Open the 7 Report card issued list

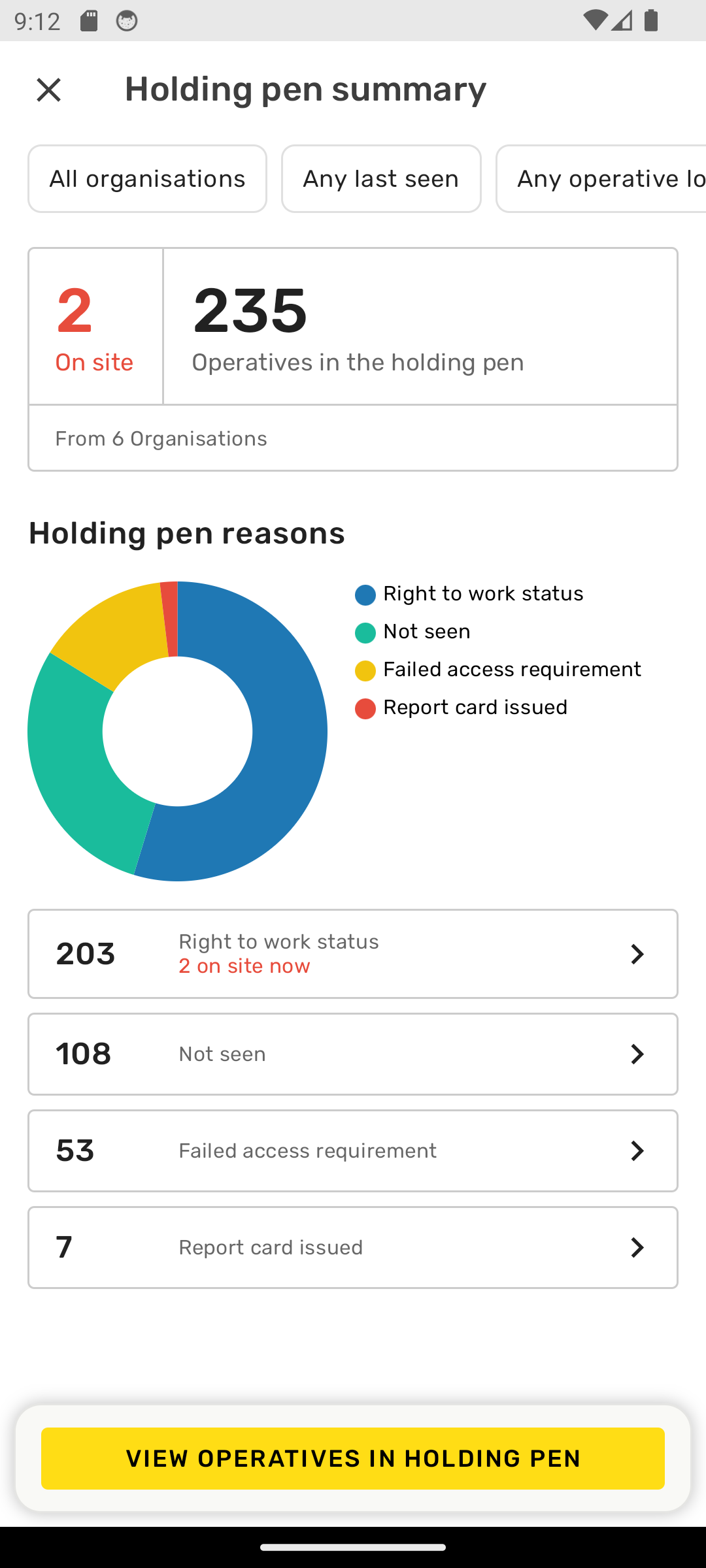353,1247
